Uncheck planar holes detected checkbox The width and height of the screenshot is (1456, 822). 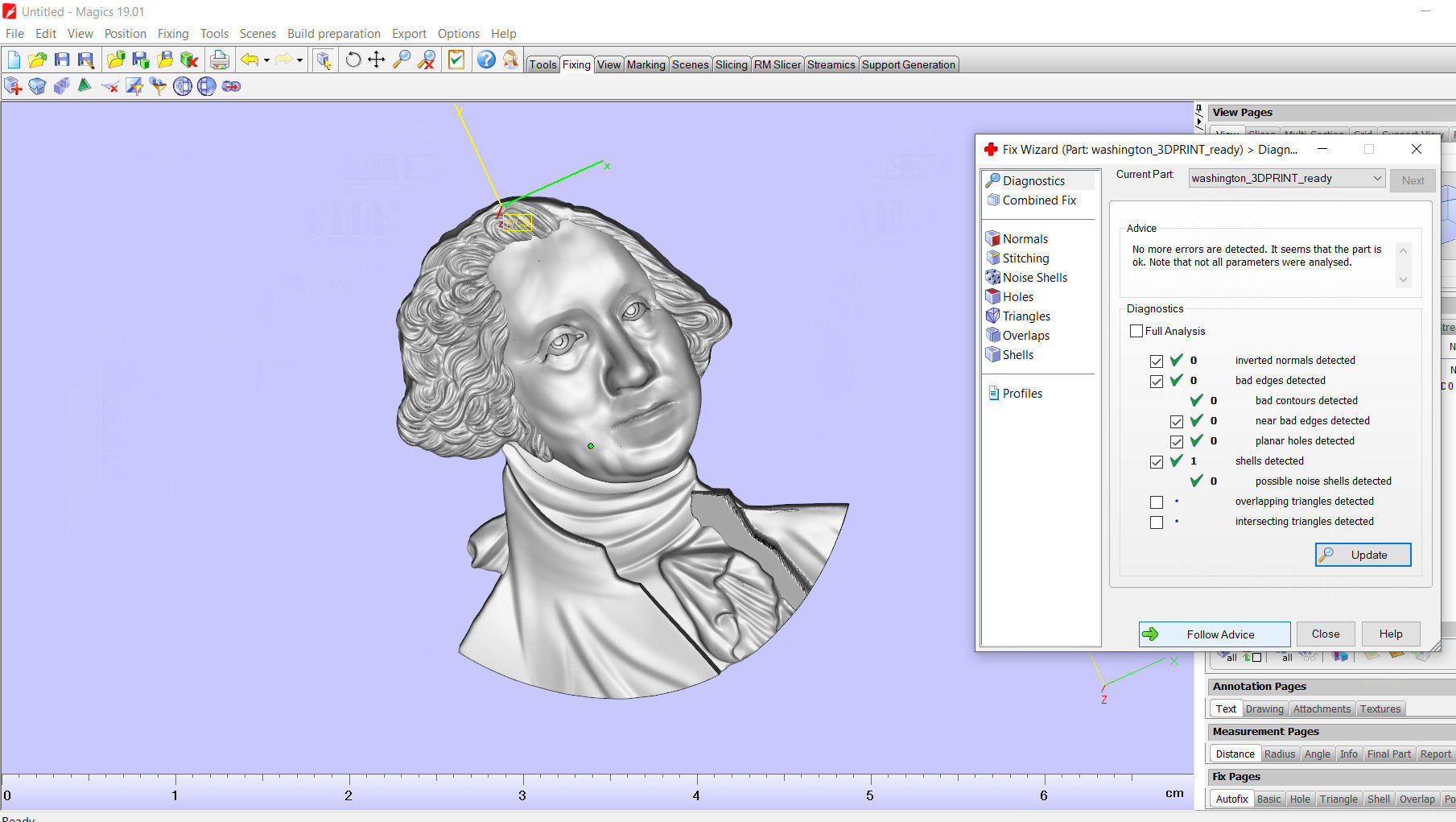click(1177, 441)
